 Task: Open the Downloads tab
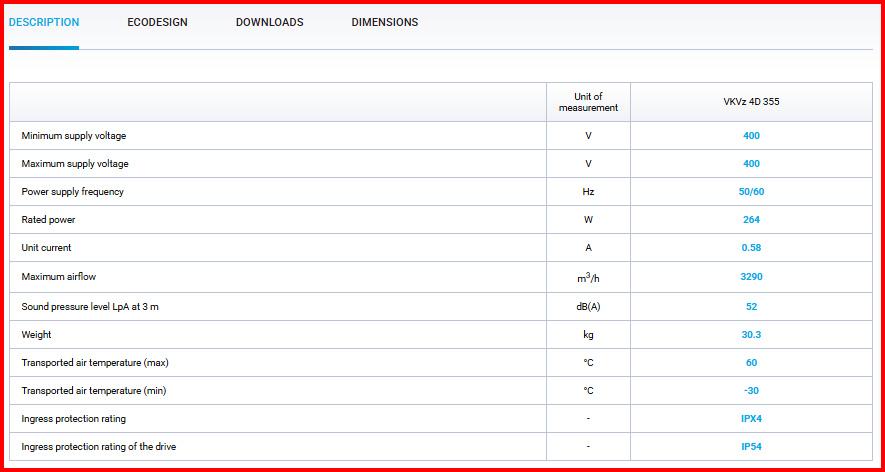269,22
